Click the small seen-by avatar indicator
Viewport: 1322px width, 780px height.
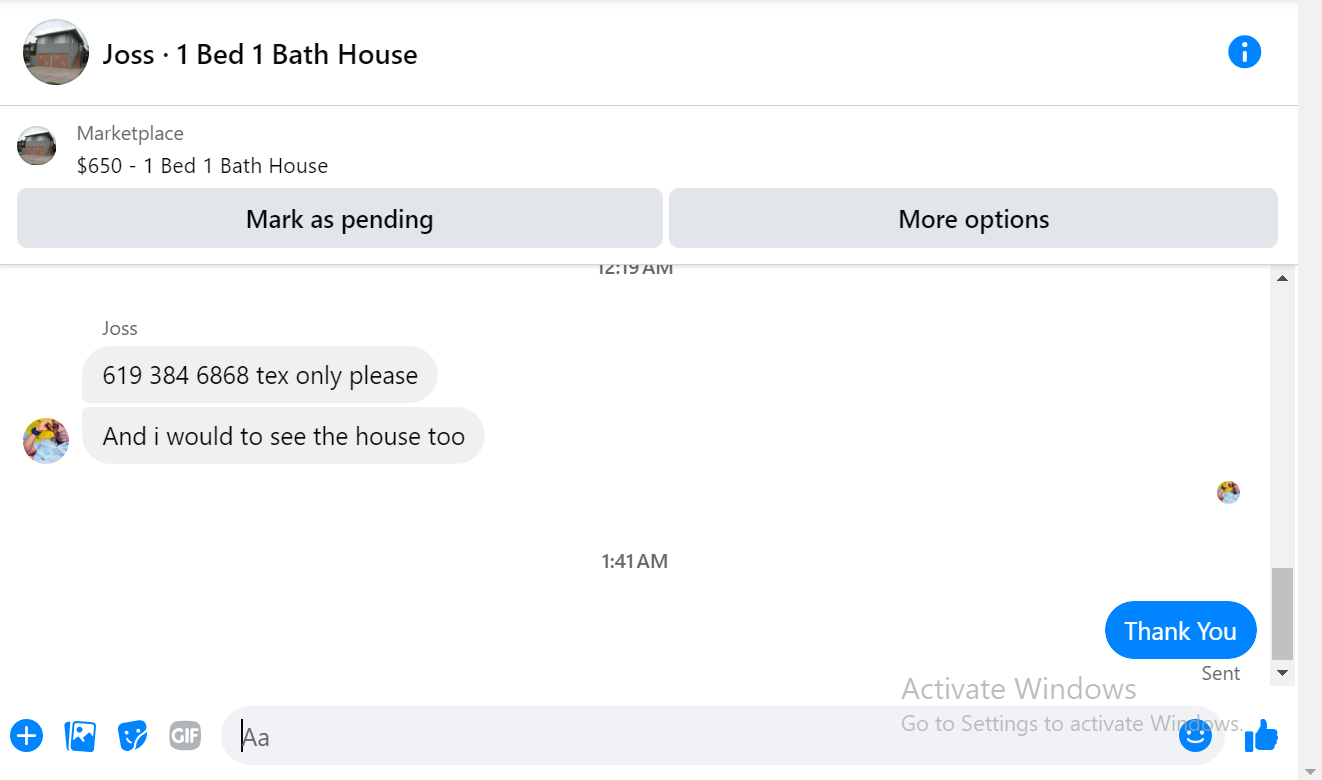point(1228,492)
